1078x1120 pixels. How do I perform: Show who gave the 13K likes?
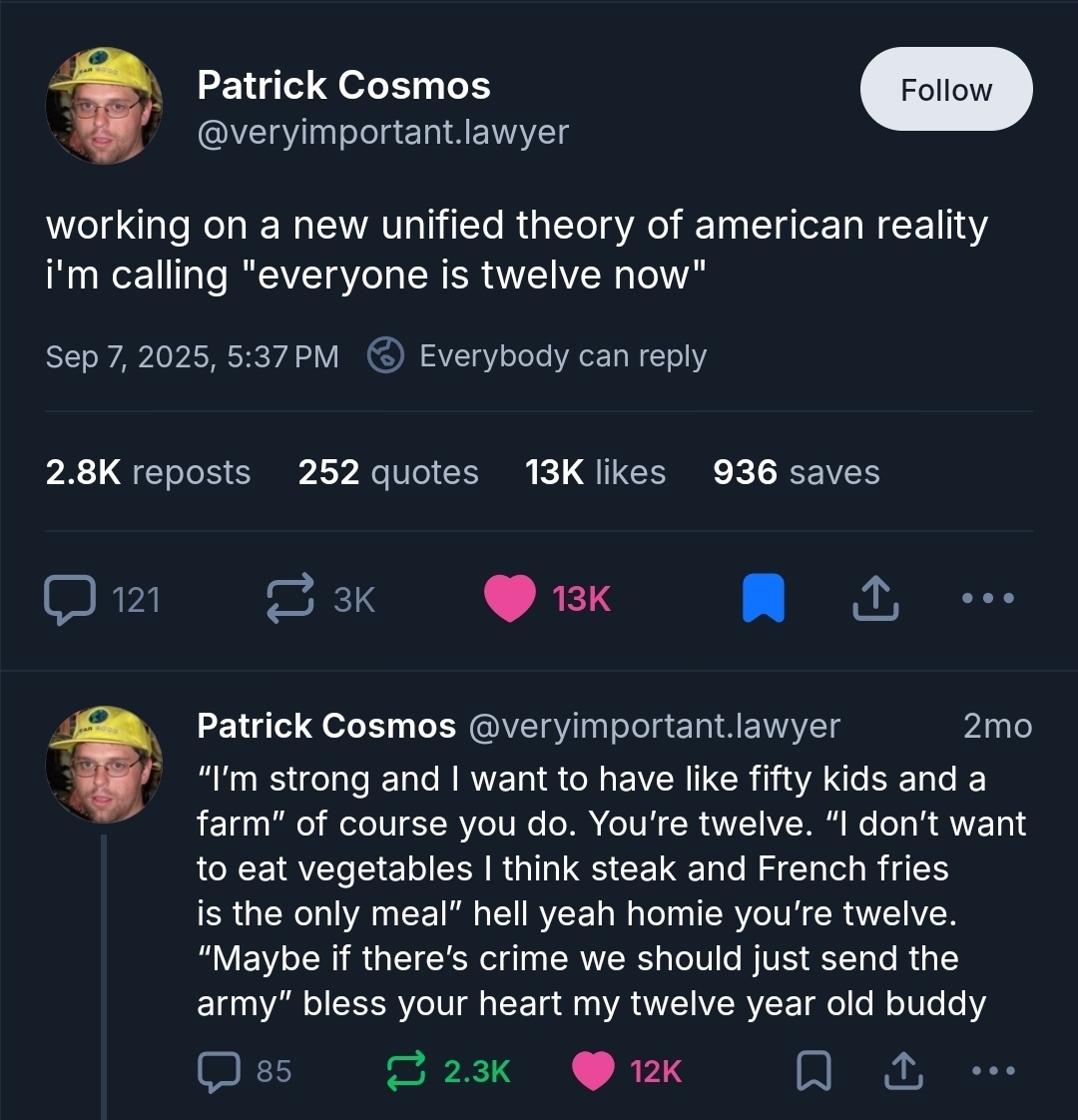(595, 472)
